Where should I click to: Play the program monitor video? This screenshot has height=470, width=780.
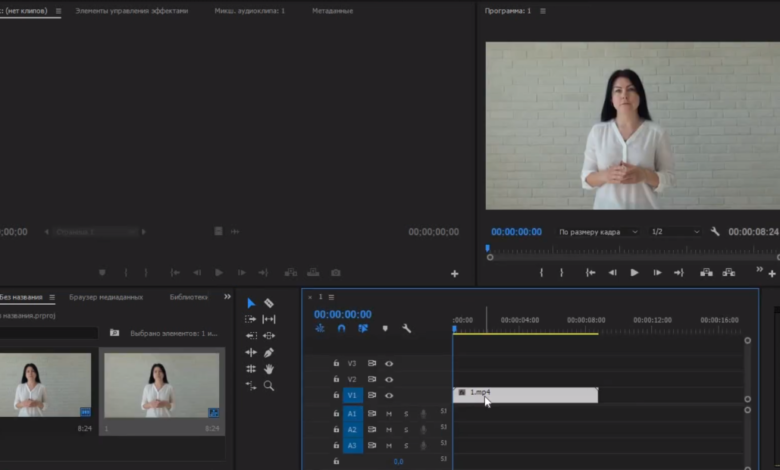pyautogui.click(x=634, y=273)
